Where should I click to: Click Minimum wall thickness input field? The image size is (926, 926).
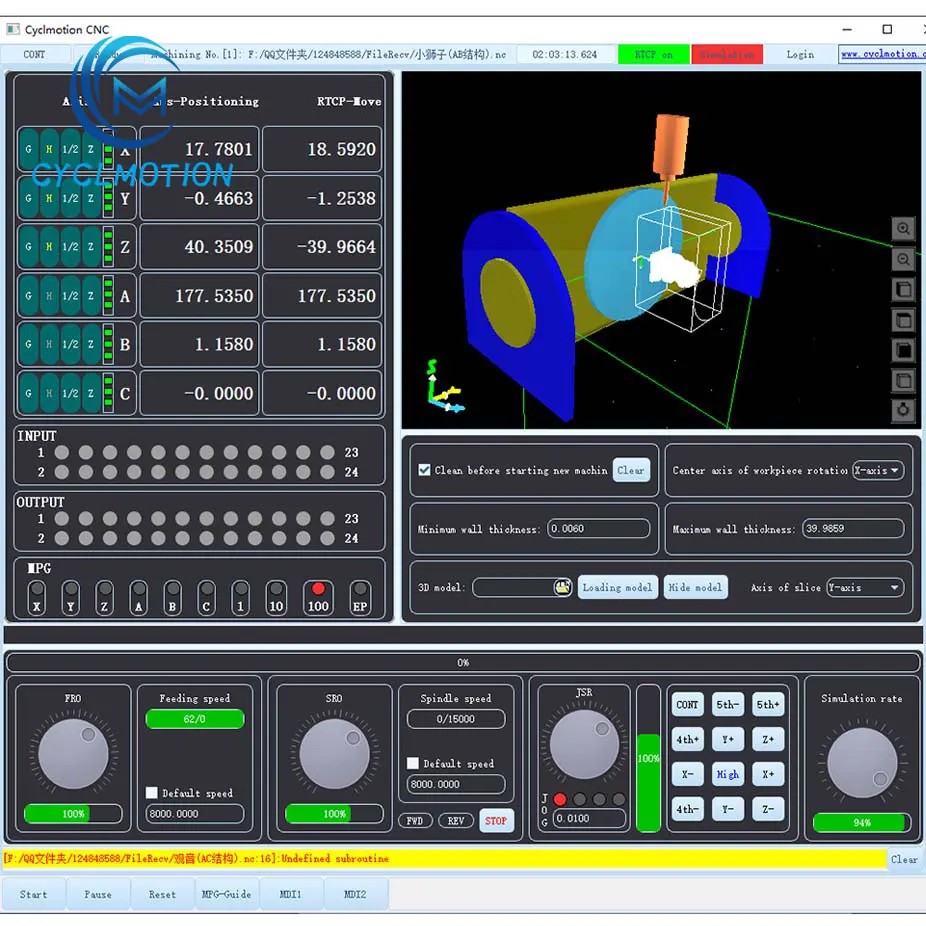598,529
